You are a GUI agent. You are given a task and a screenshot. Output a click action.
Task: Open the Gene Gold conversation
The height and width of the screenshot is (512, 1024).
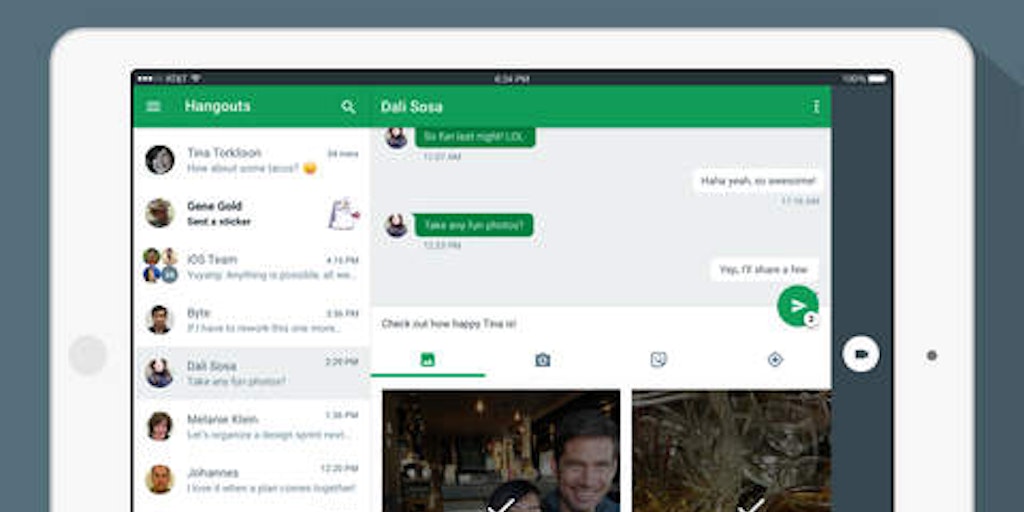251,213
